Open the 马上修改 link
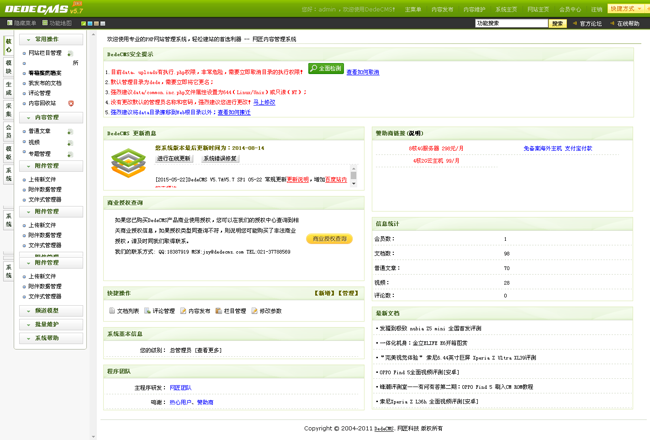Viewport: 650px width, 440px height. pos(264,102)
